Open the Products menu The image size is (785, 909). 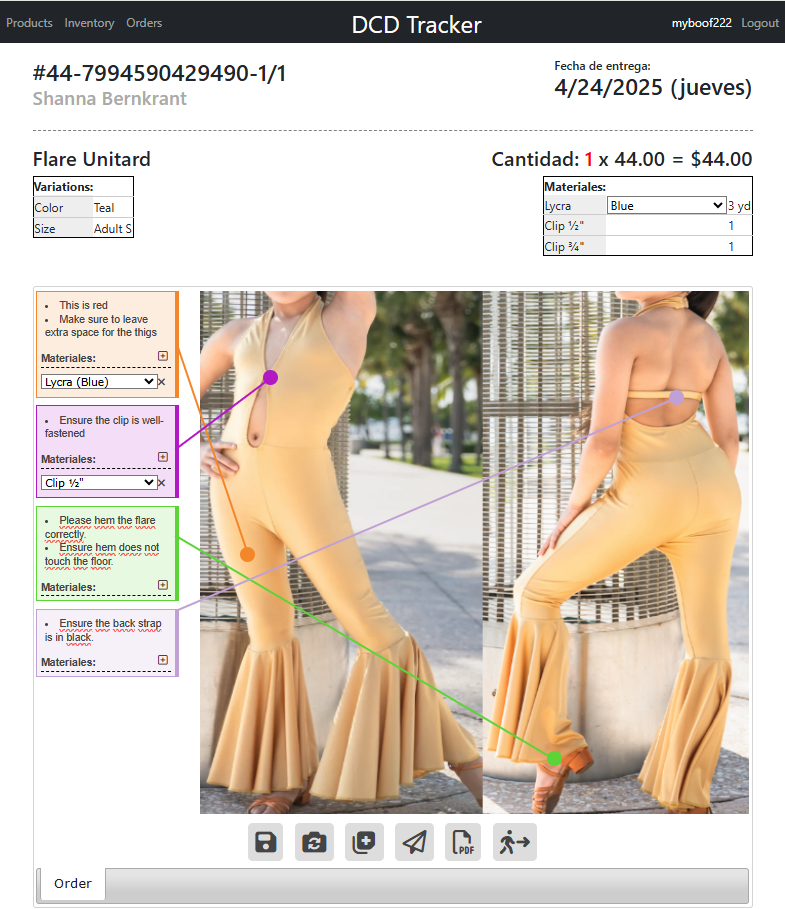coord(29,23)
